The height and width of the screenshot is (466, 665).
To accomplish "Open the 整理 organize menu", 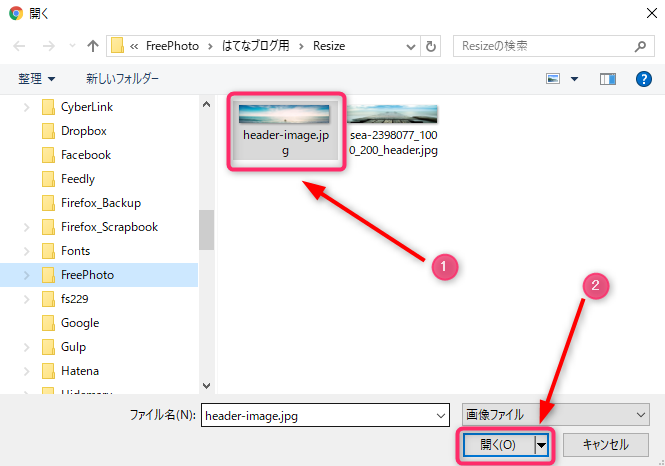I will coord(36,79).
